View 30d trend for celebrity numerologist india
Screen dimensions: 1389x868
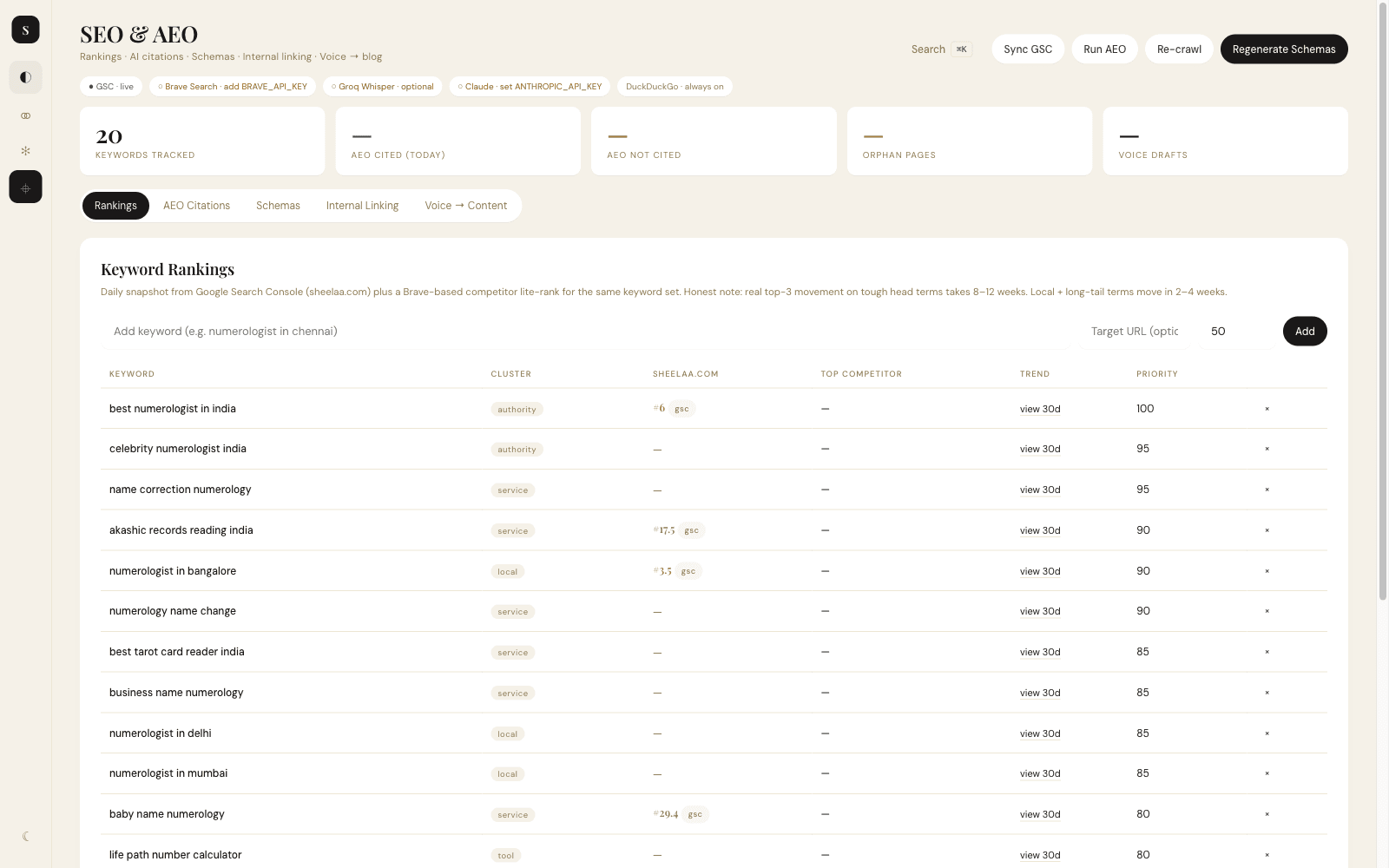pyautogui.click(x=1040, y=449)
